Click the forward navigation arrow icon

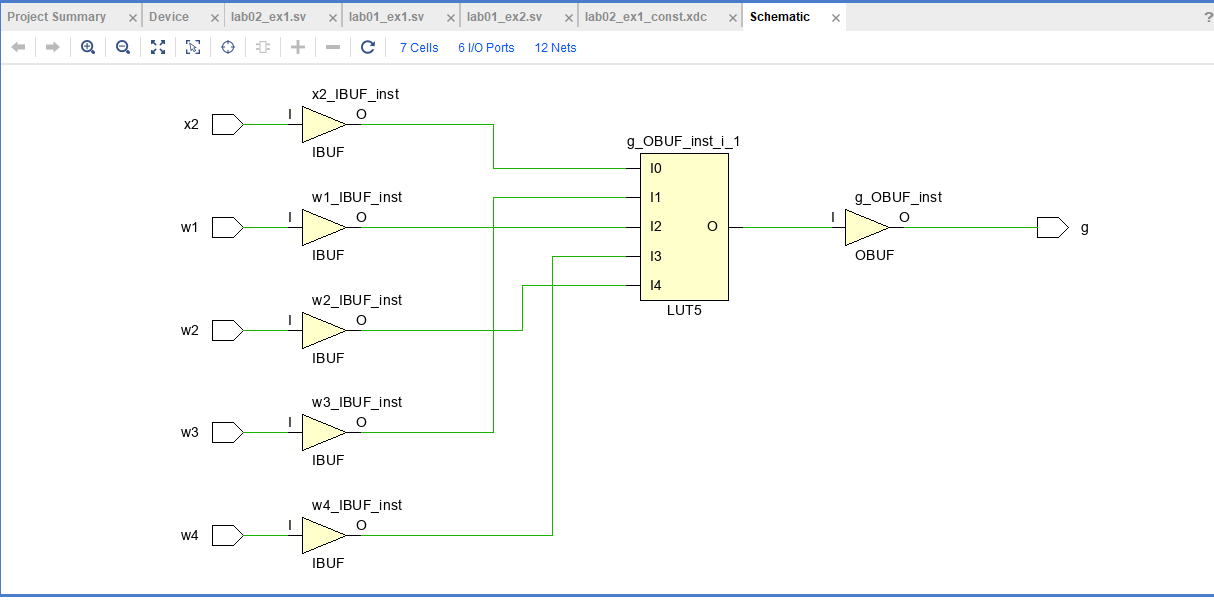click(x=52, y=46)
